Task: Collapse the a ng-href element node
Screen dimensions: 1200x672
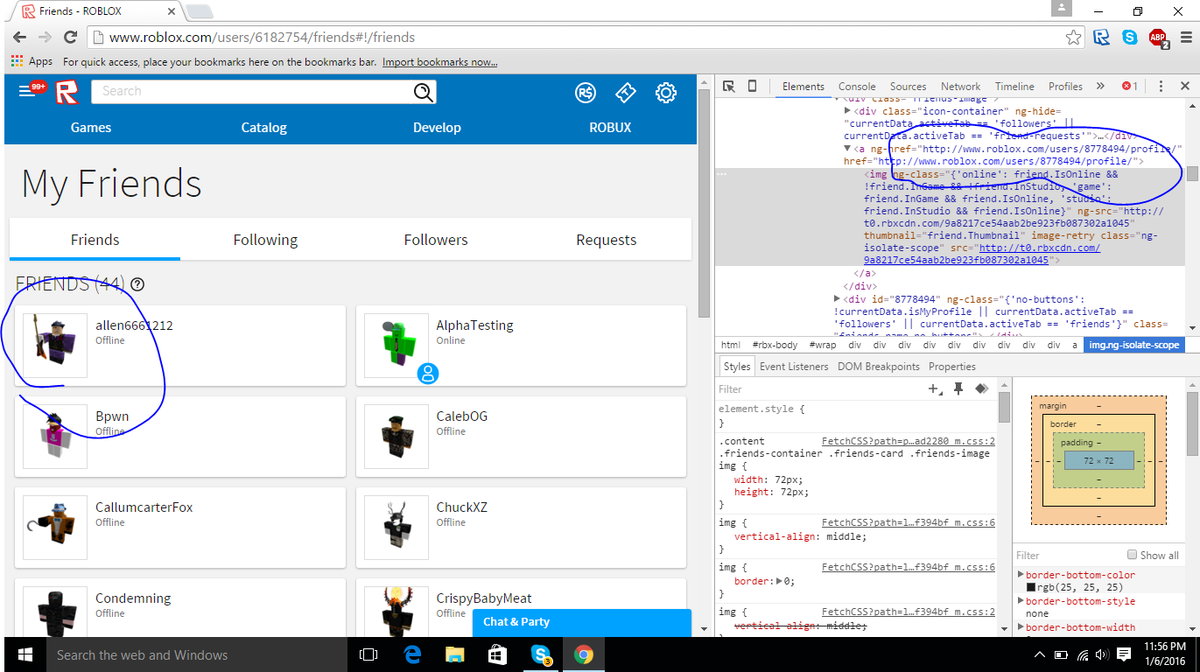Action: point(849,148)
